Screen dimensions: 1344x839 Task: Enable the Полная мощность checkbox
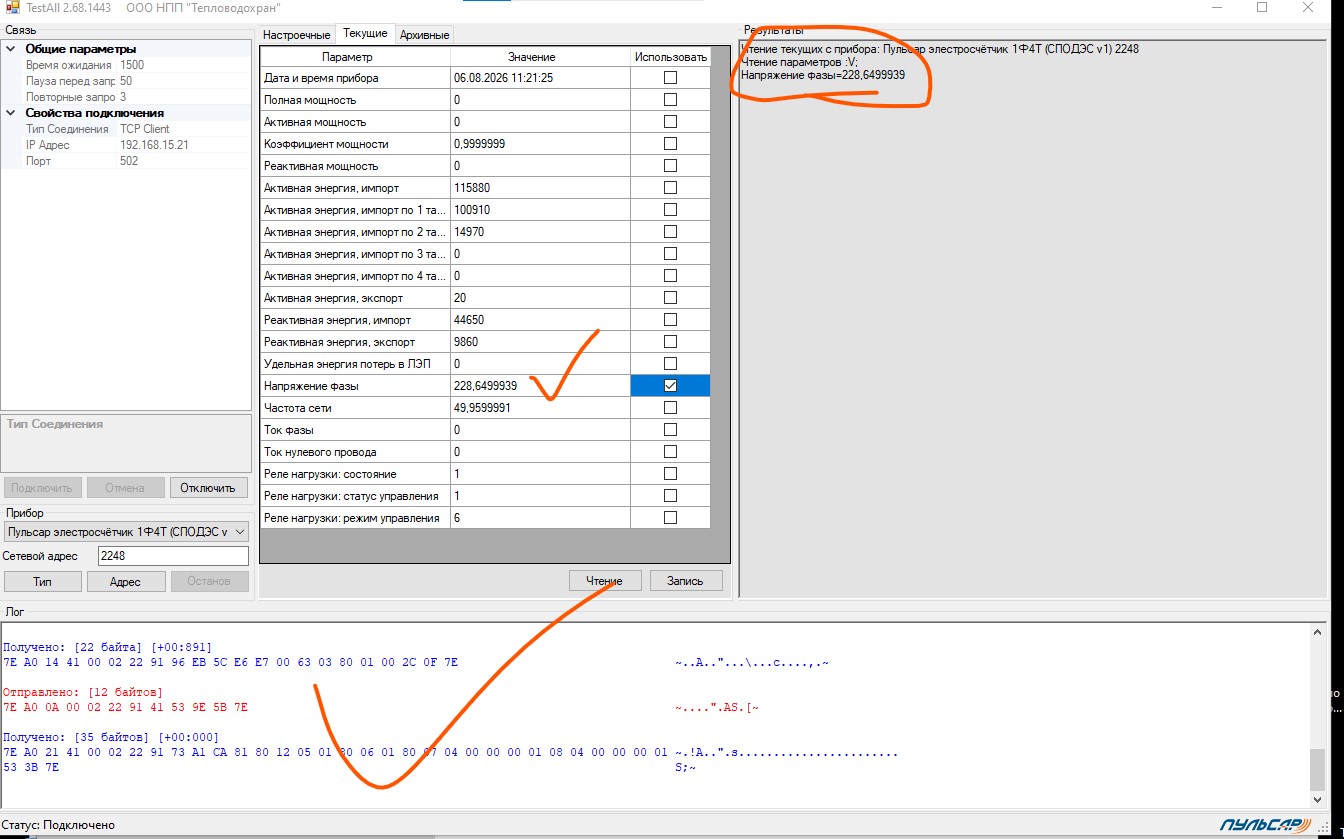(x=670, y=100)
